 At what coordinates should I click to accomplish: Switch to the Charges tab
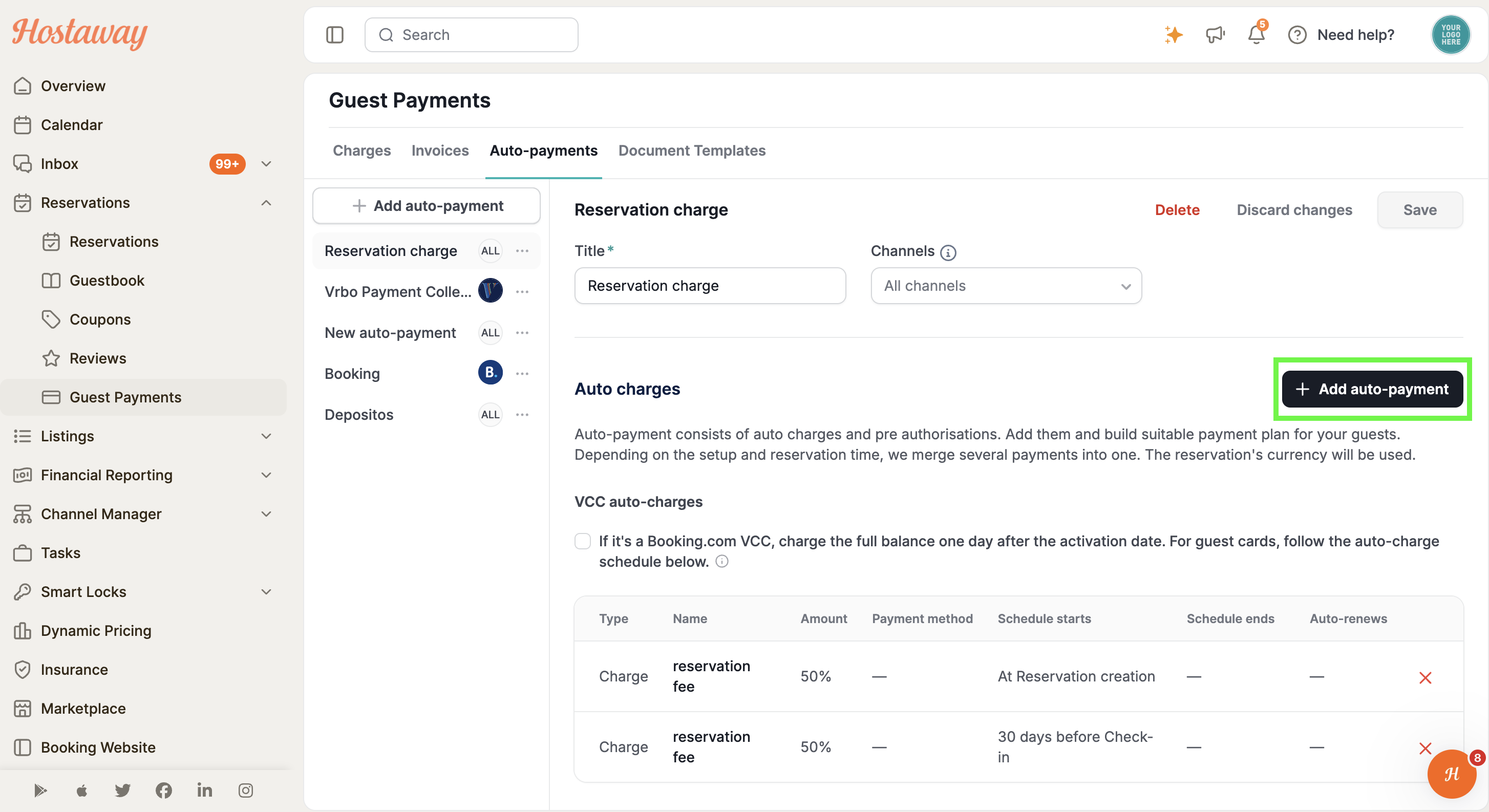[362, 150]
